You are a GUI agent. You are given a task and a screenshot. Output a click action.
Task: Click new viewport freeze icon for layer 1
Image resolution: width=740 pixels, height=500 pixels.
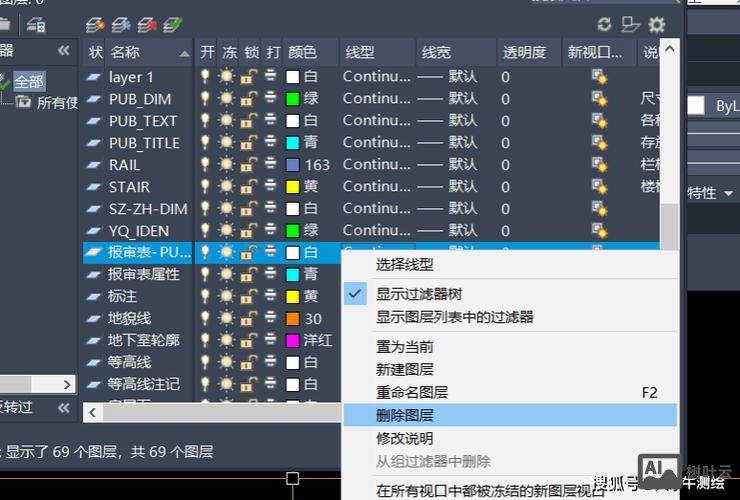pyautogui.click(x=599, y=76)
